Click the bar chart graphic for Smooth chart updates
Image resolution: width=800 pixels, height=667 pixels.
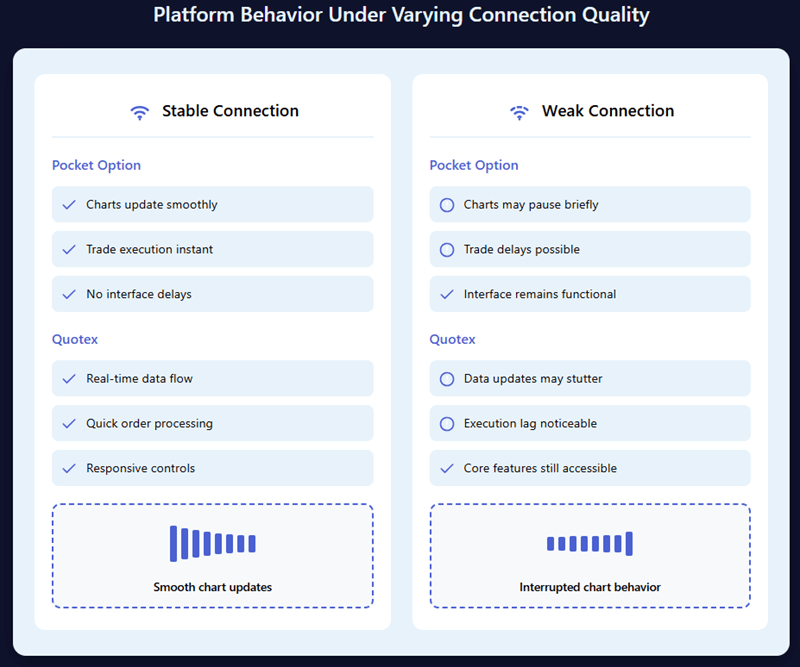[212, 542]
